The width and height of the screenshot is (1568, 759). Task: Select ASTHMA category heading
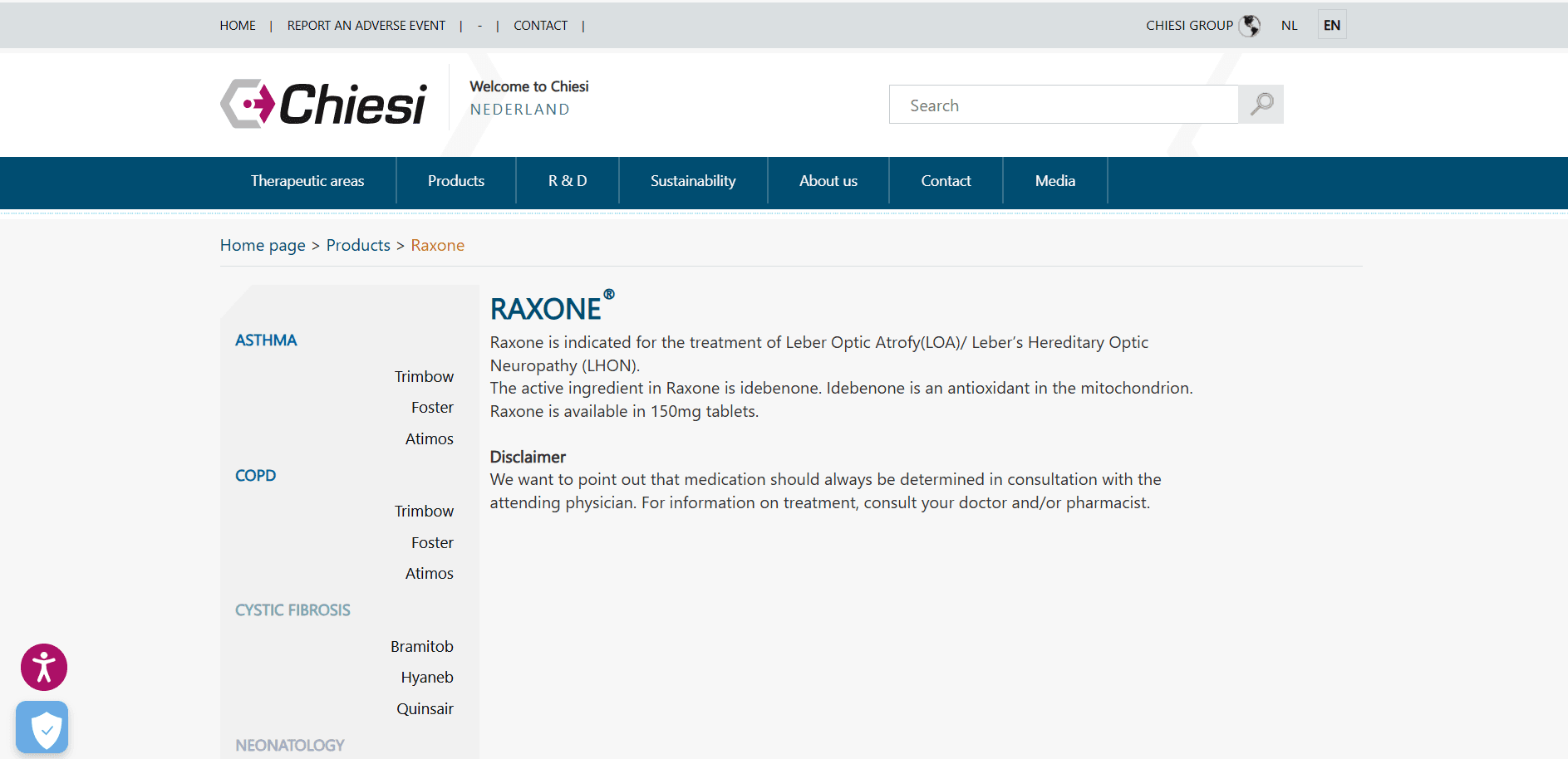[266, 340]
